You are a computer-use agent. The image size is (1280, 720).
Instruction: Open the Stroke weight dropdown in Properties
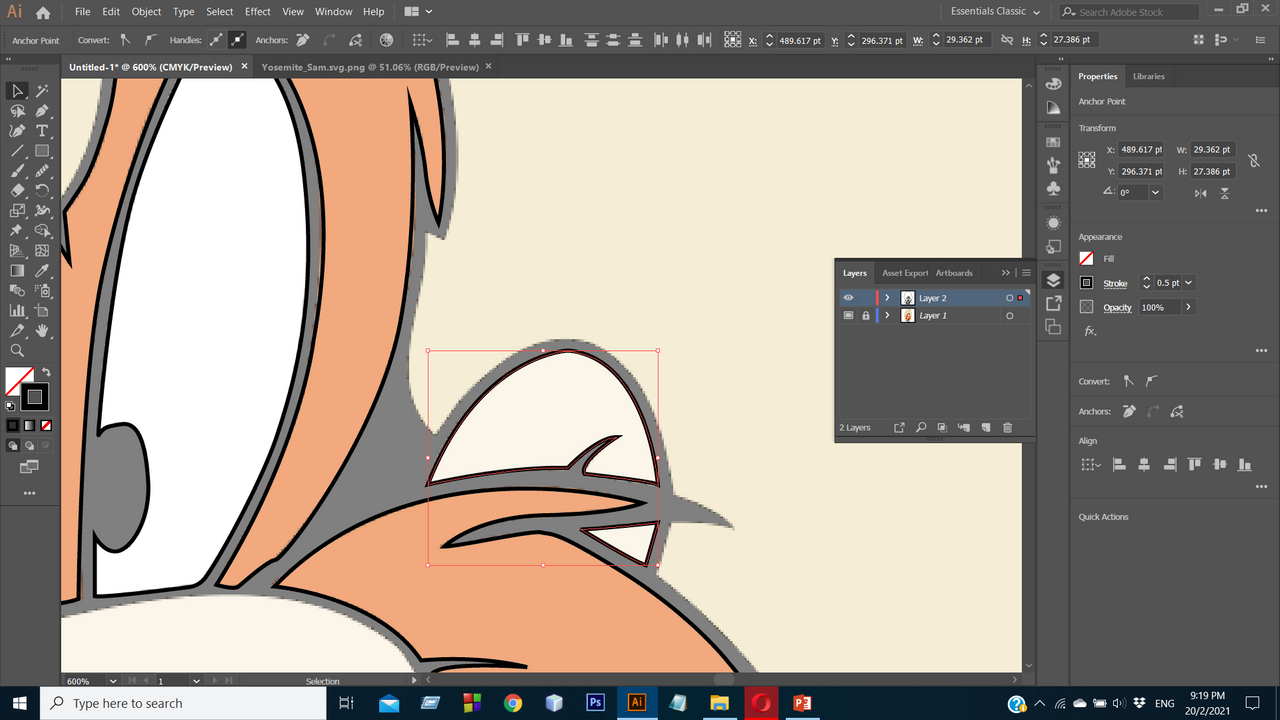1188,283
